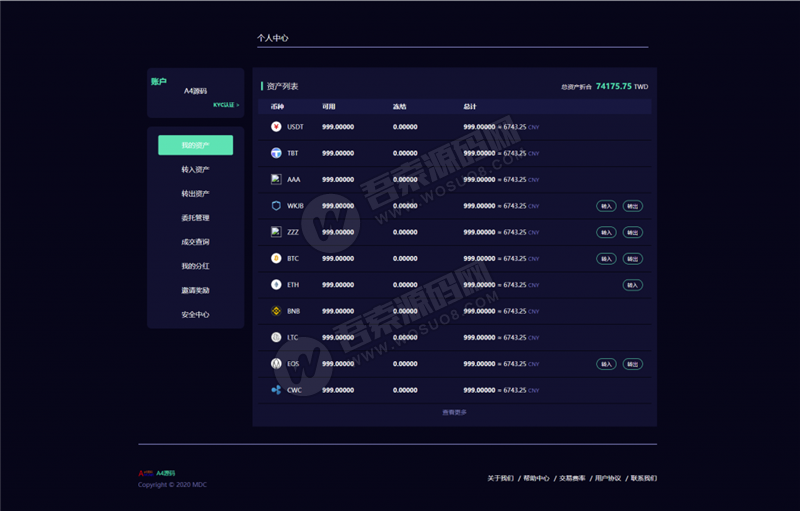Click the BTC bitcoin icon
Image resolution: width=800 pixels, height=511 pixels.
[x=276, y=259]
